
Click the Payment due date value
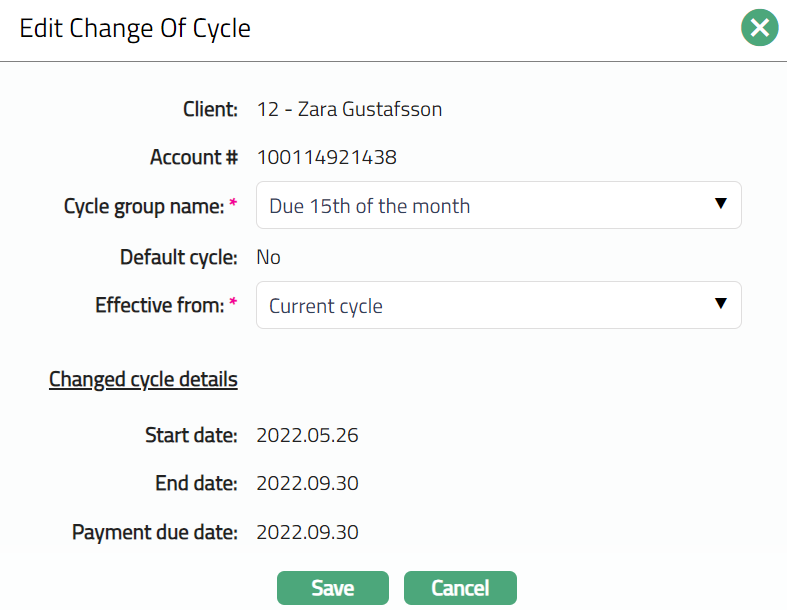[x=307, y=532]
